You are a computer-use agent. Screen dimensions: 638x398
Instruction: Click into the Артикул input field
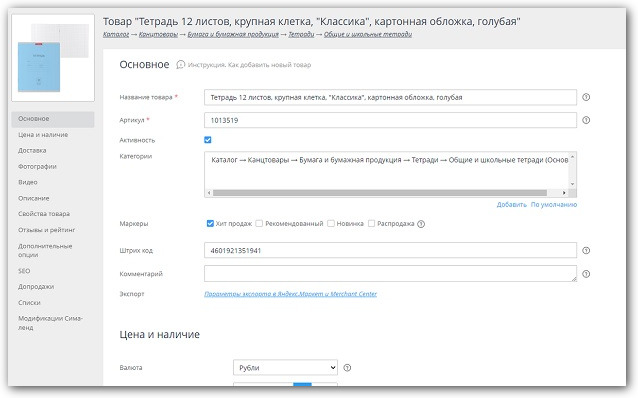click(390, 120)
